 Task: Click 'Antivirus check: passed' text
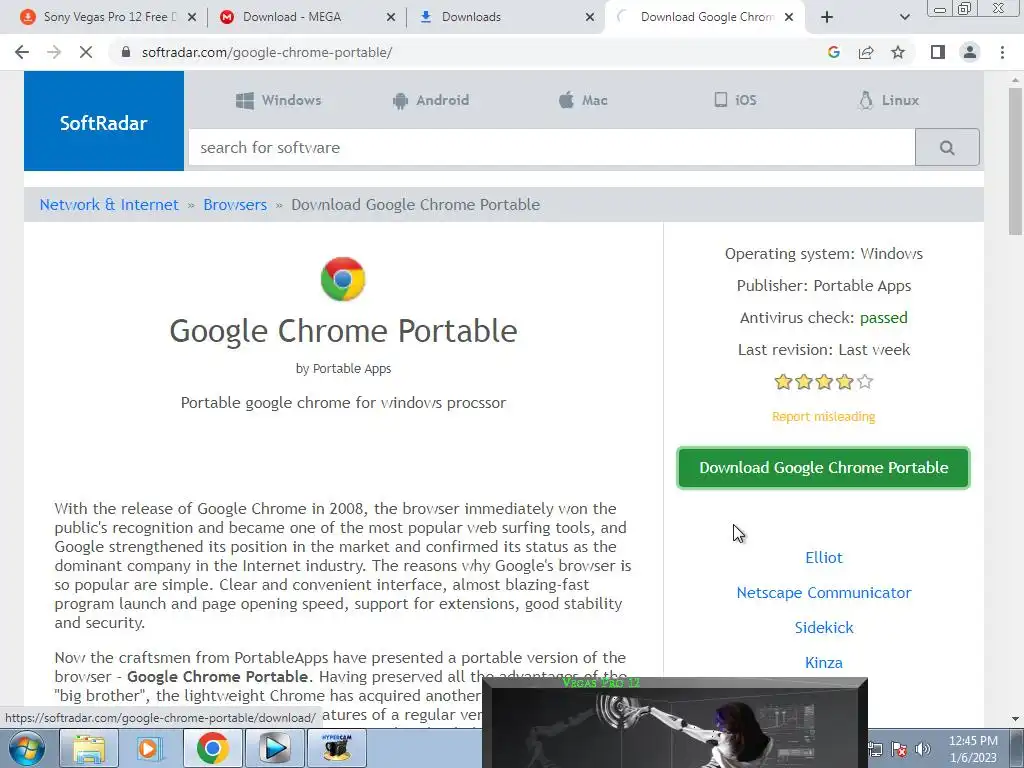(824, 317)
